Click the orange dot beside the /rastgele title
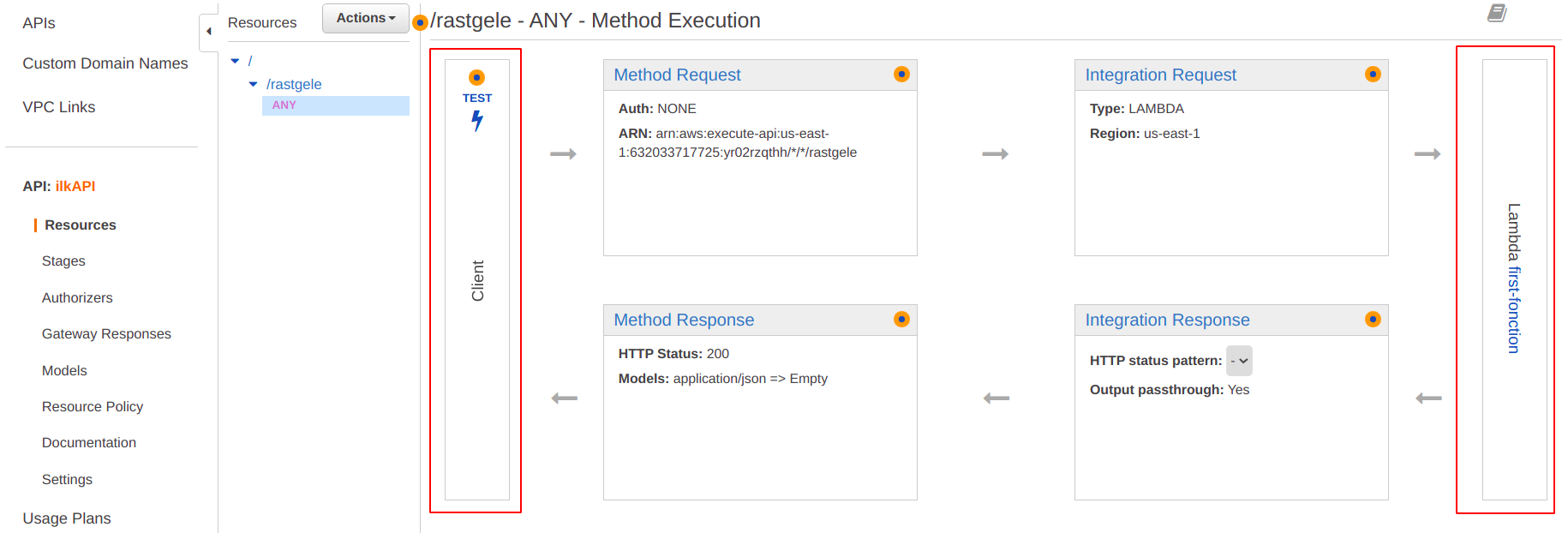 420,22
